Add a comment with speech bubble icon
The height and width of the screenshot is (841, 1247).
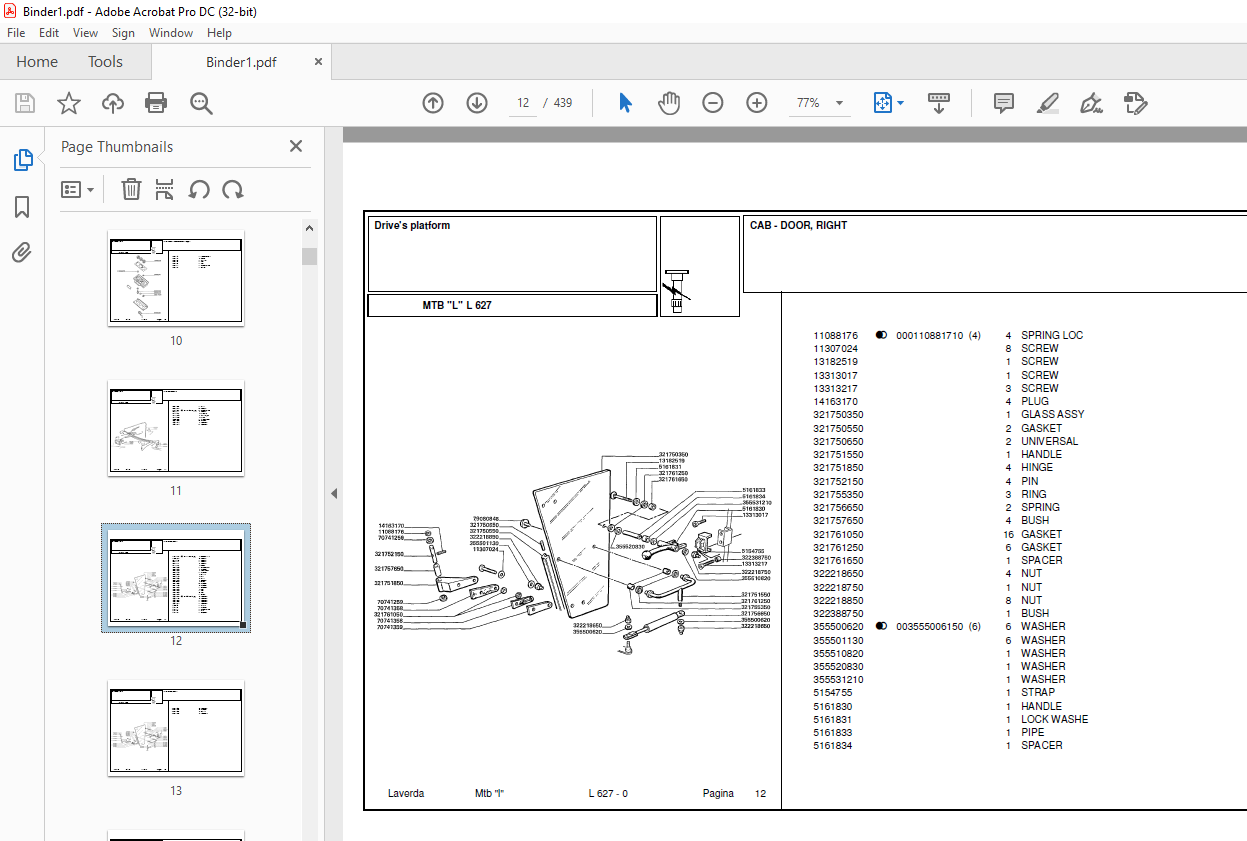pos(1004,103)
